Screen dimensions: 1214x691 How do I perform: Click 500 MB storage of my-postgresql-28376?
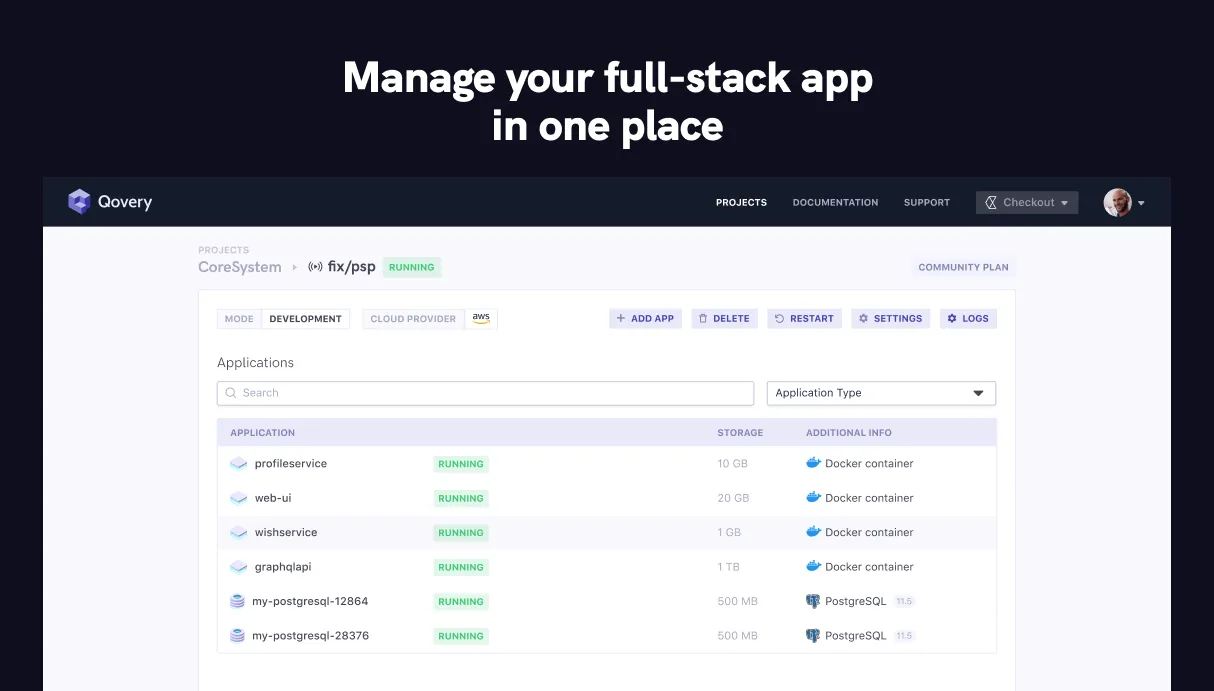[x=737, y=636]
